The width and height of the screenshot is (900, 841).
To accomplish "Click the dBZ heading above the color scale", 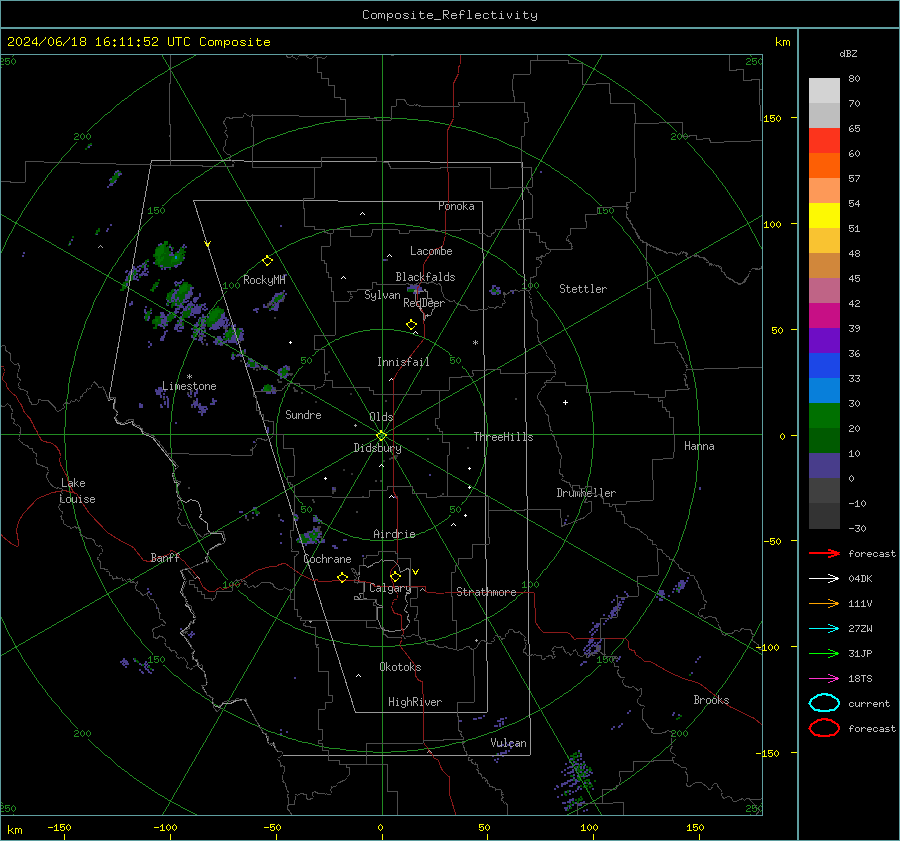I will point(848,53).
